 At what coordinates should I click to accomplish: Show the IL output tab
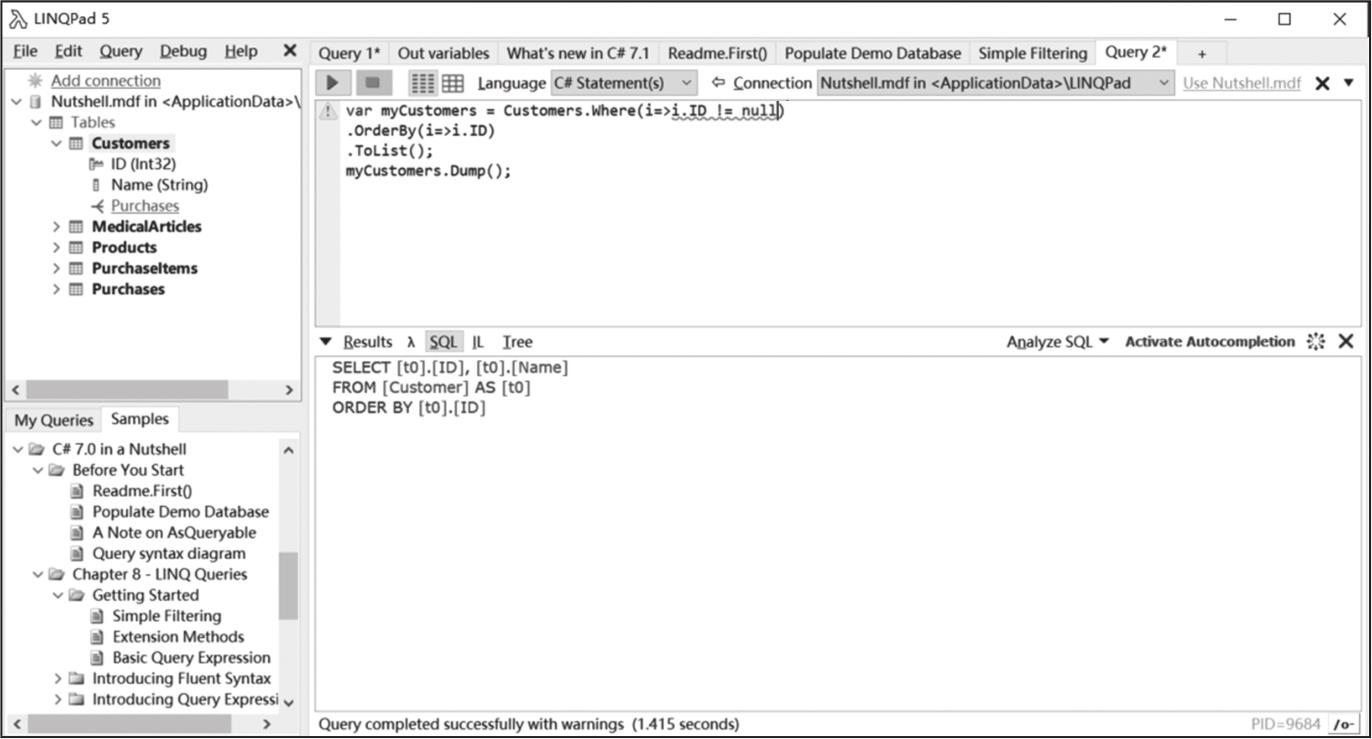478,342
